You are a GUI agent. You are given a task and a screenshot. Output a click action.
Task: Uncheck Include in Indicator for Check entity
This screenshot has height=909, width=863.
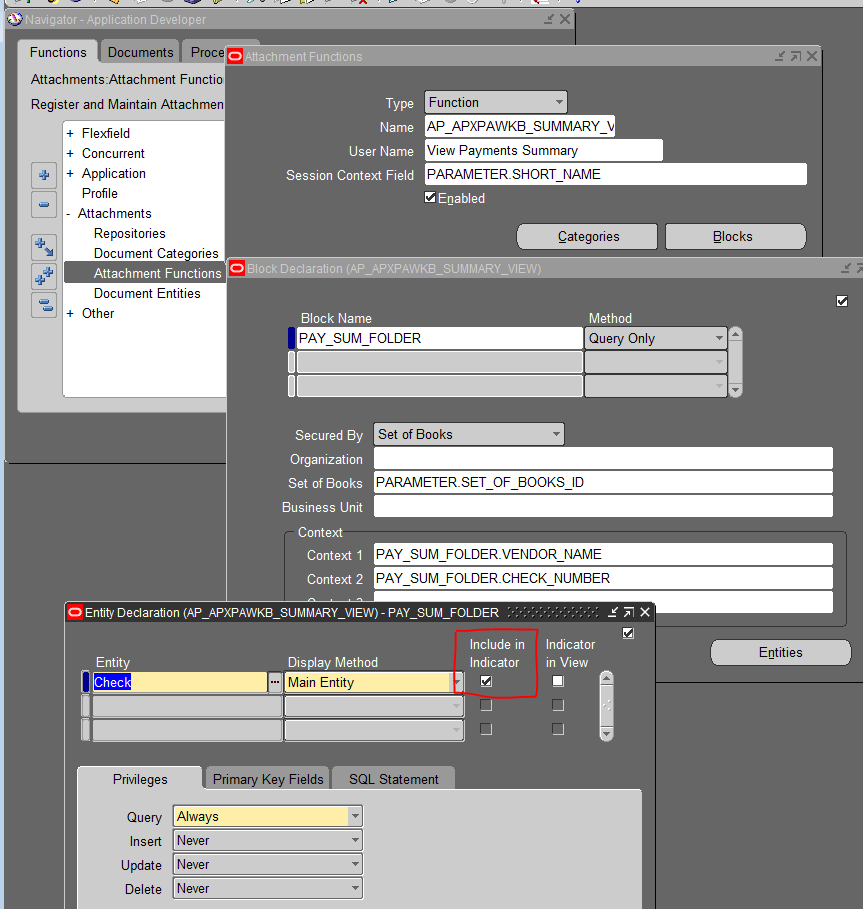click(488, 681)
